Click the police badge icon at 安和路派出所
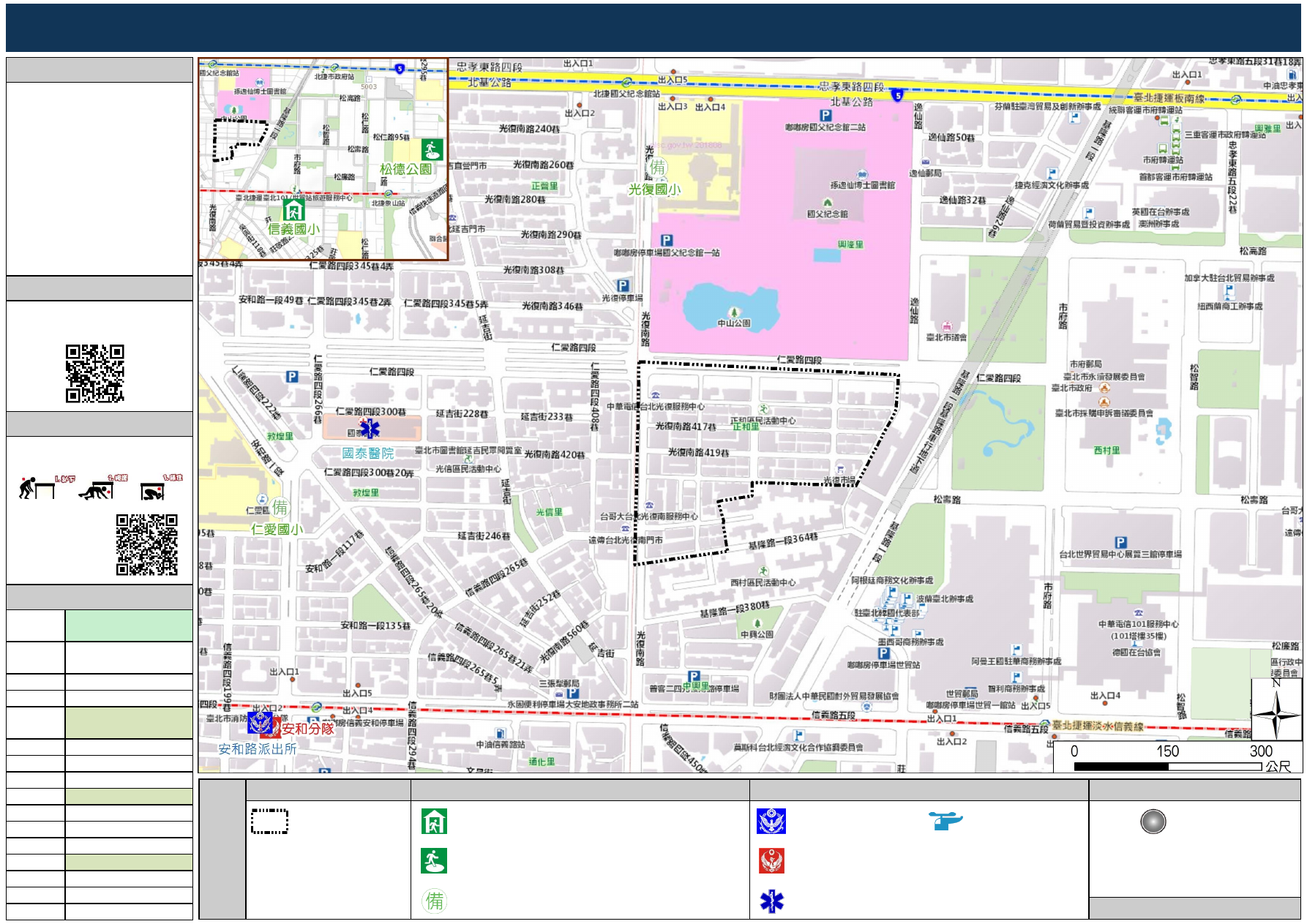 click(260, 723)
